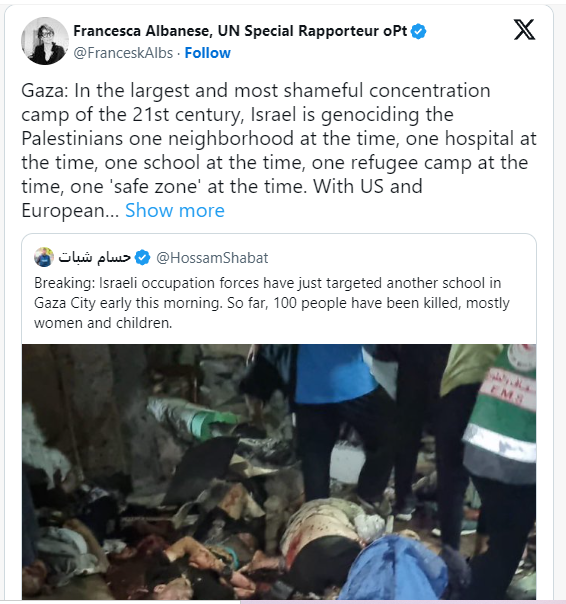Select the EMS vest label in photo

tap(508, 389)
